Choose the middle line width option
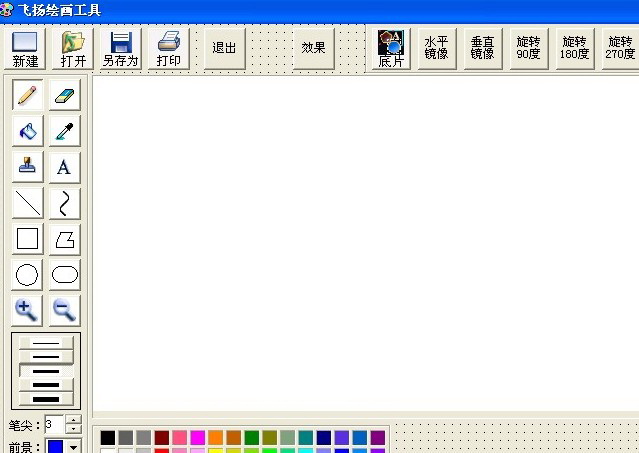 pos(46,371)
